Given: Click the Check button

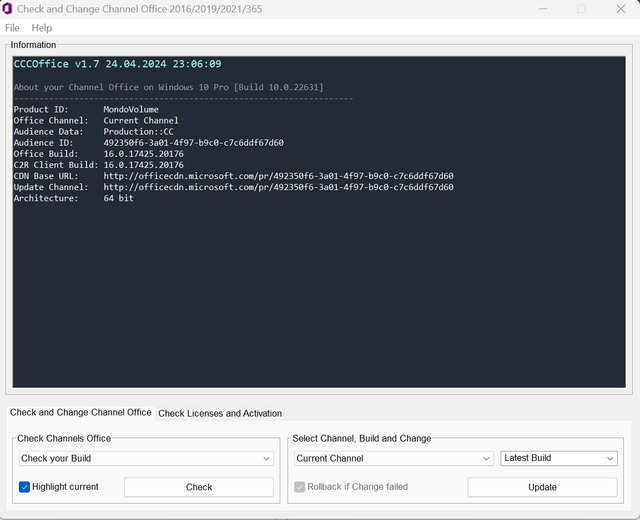Looking at the screenshot, I should [199, 487].
